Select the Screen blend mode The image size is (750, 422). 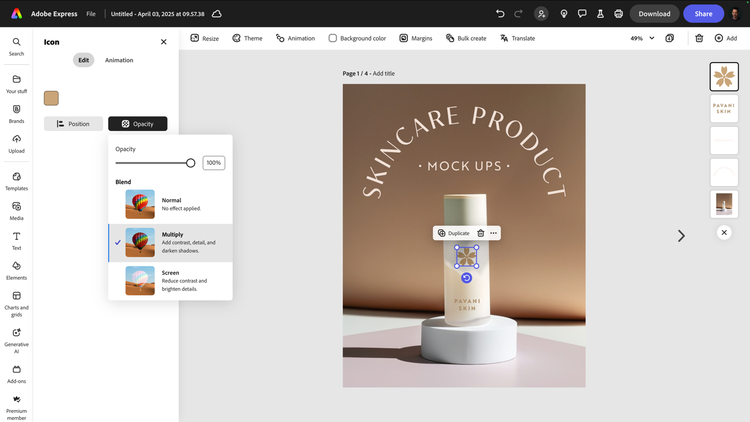point(170,280)
